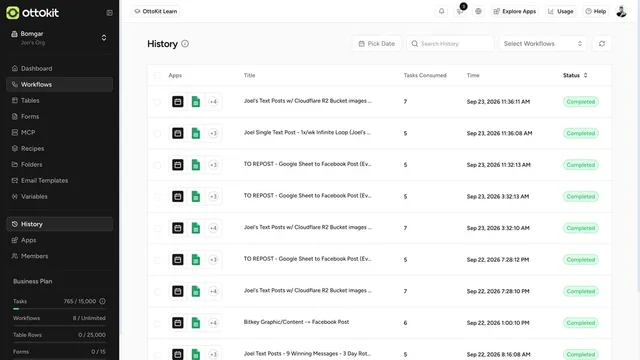The height and width of the screenshot is (360, 640).
Task: Click +4 badge in Sep 23 3:32:10 AM row
Action: coord(213,228)
